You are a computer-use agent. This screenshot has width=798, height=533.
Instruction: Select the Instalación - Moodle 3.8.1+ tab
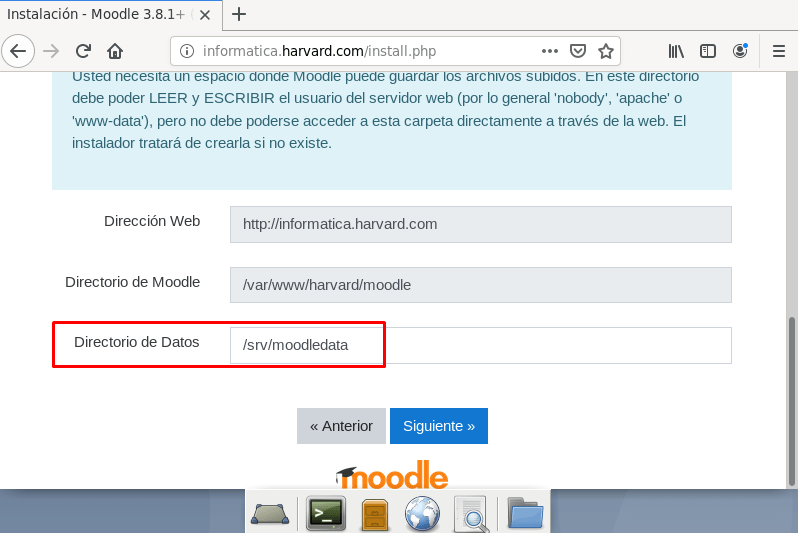pyautogui.click(x=95, y=14)
